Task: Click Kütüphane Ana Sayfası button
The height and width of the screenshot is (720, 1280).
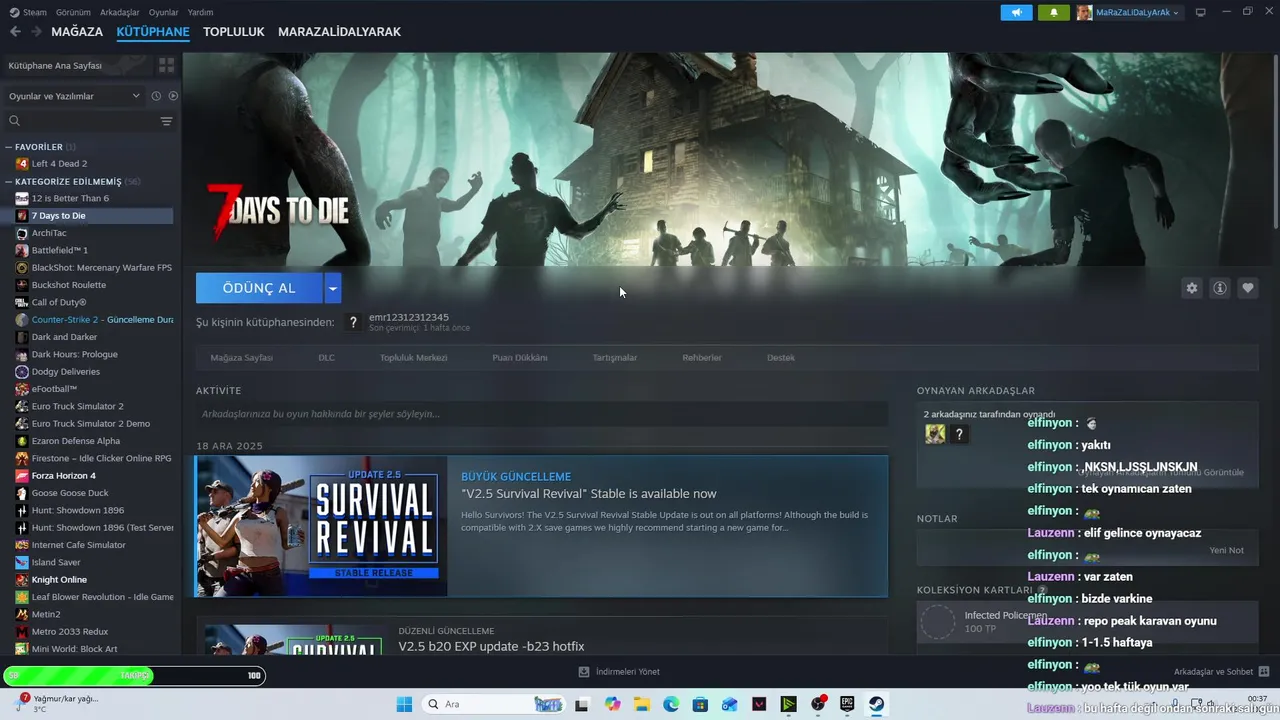Action: click(77, 65)
